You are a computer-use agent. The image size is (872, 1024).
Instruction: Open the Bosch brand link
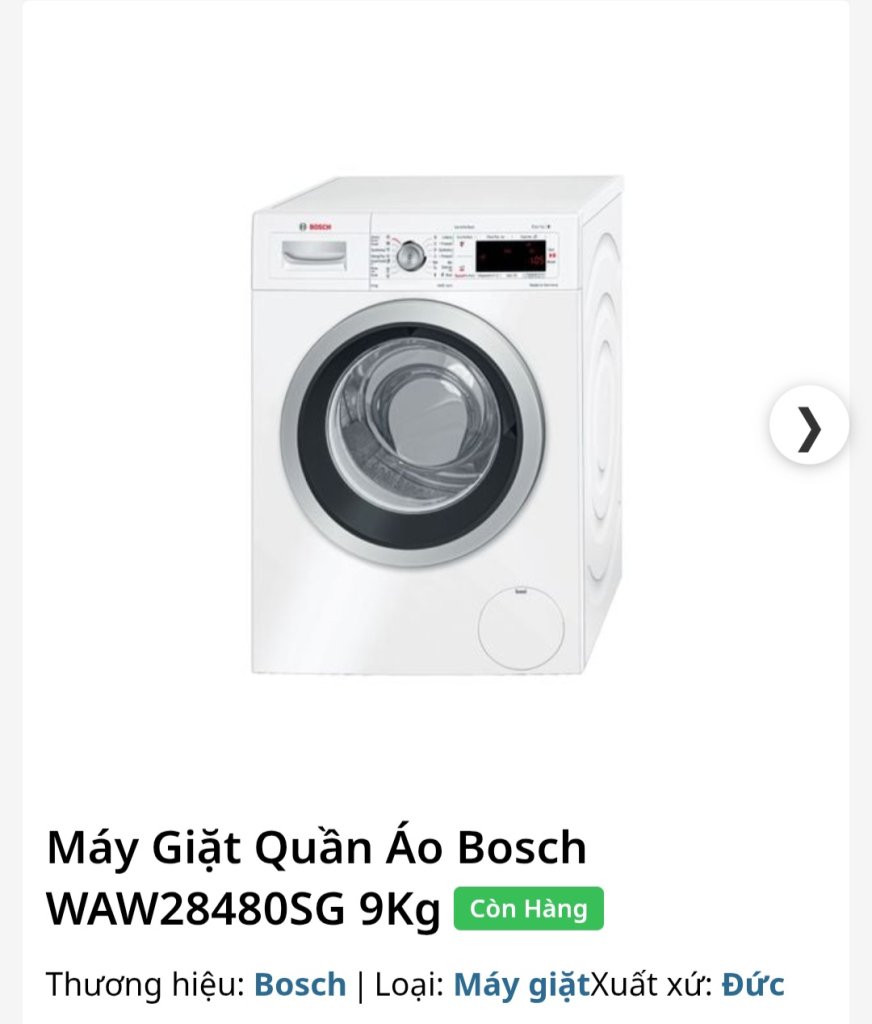click(x=300, y=984)
